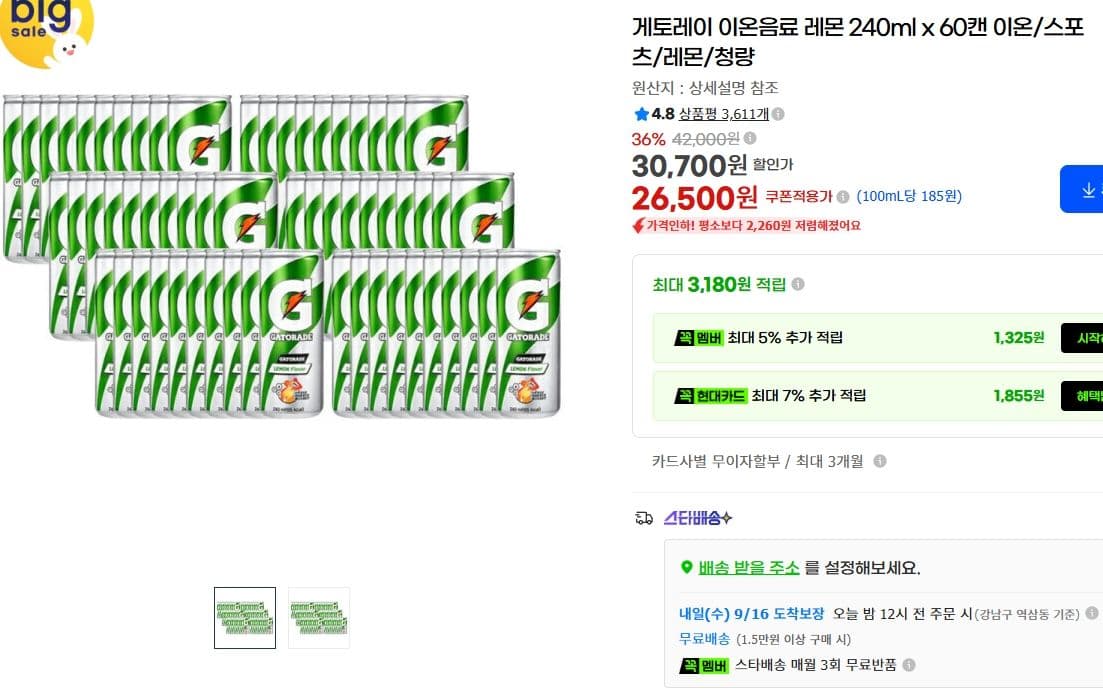Select the second product thumbnail

click(x=319, y=618)
